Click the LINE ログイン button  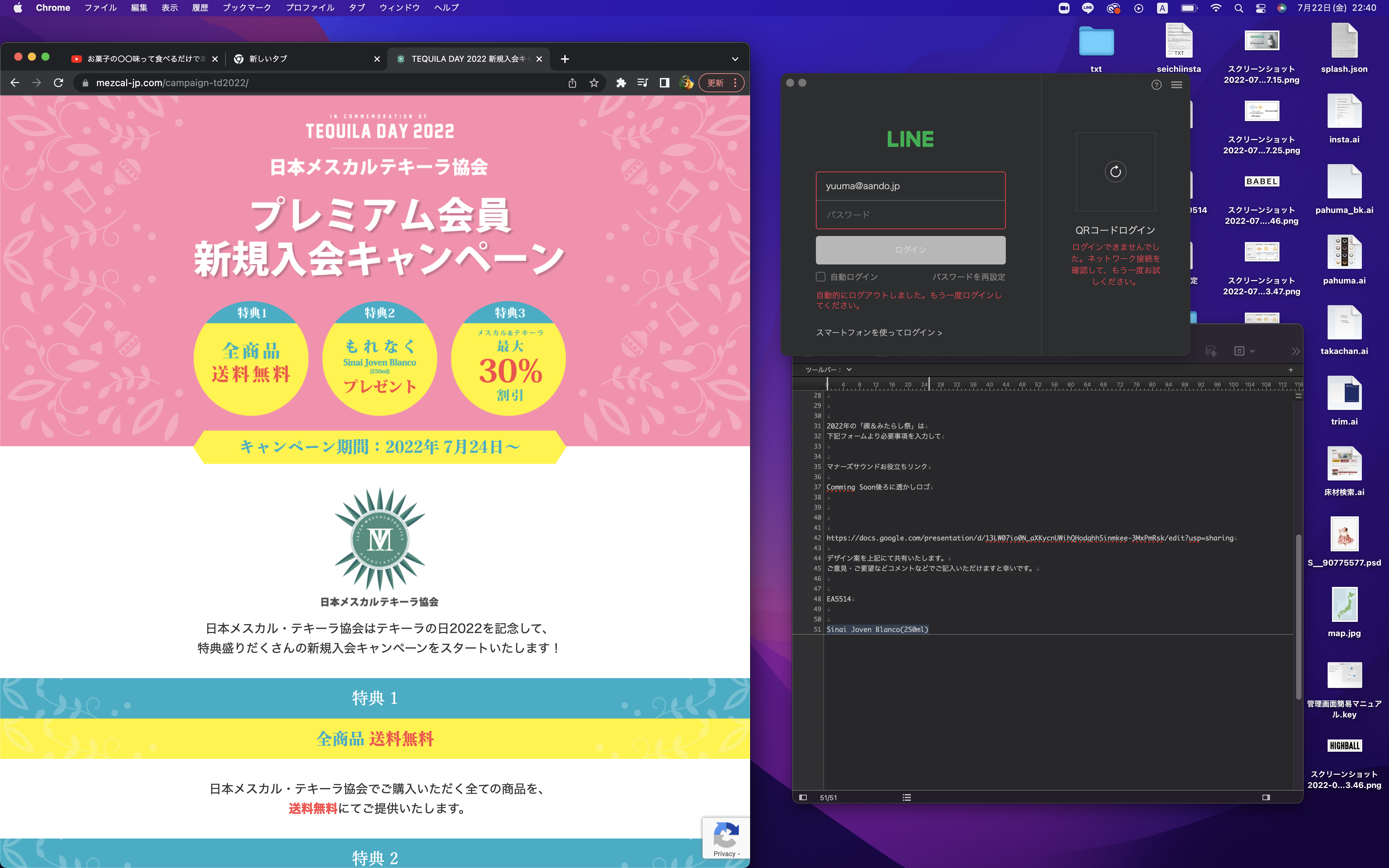[x=910, y=250]
